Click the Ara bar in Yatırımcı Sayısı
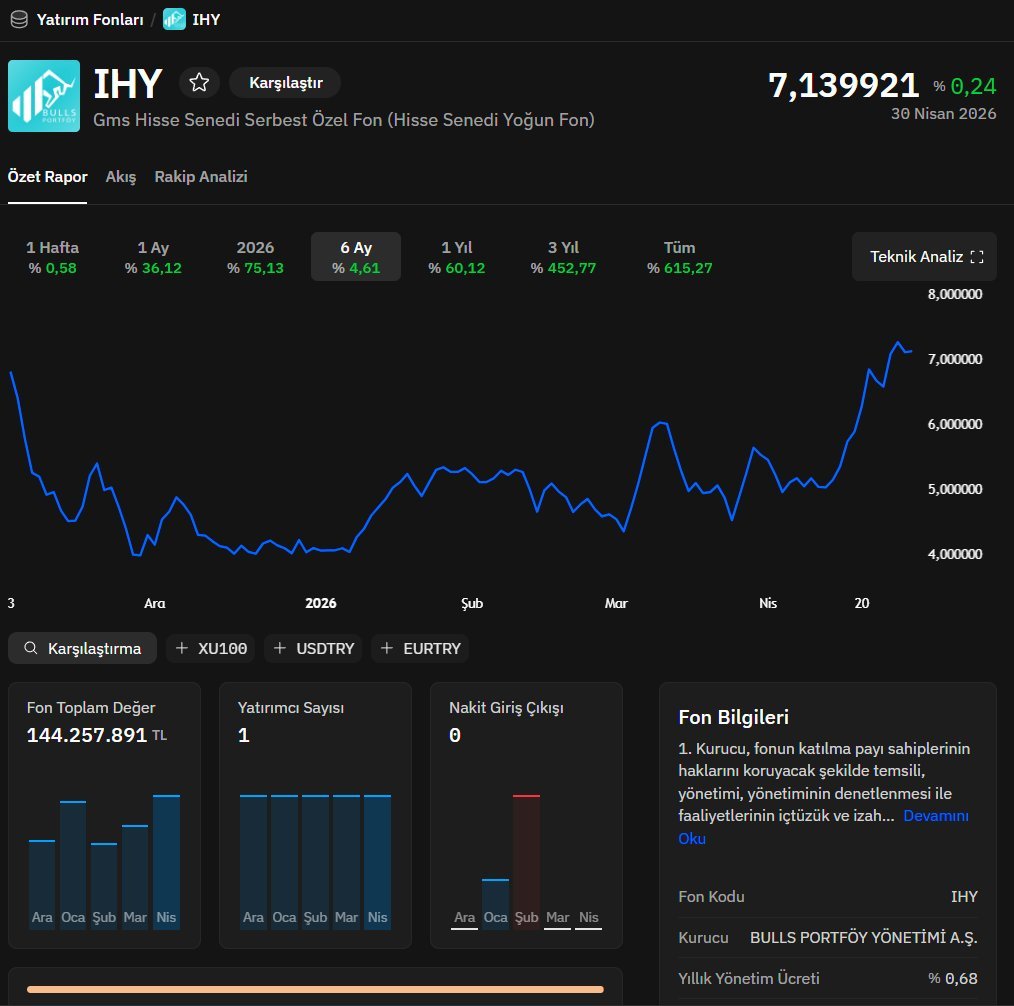The width and height of the screenshot is (1014, 1006). click(253, 862)
